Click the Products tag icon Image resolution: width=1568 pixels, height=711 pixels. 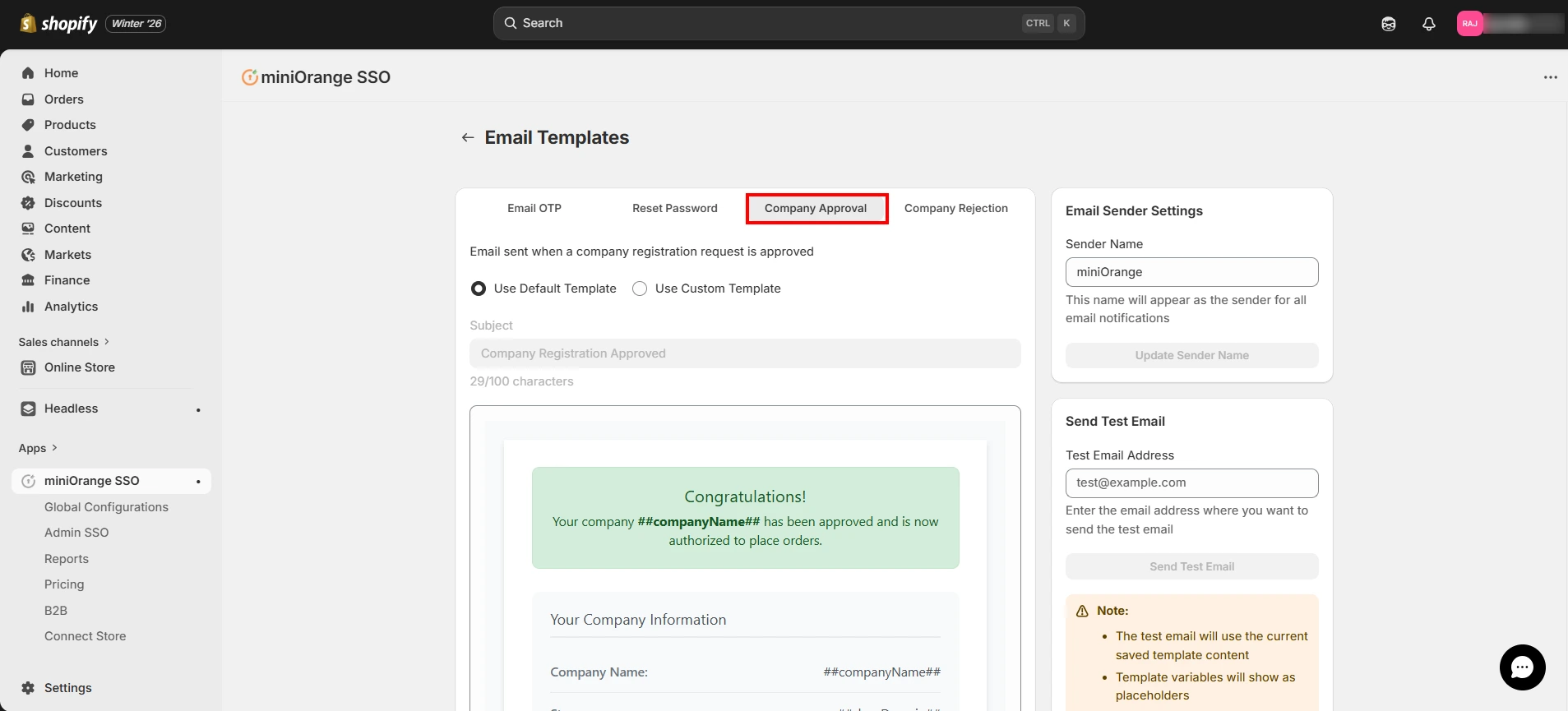tap(28, 125)
